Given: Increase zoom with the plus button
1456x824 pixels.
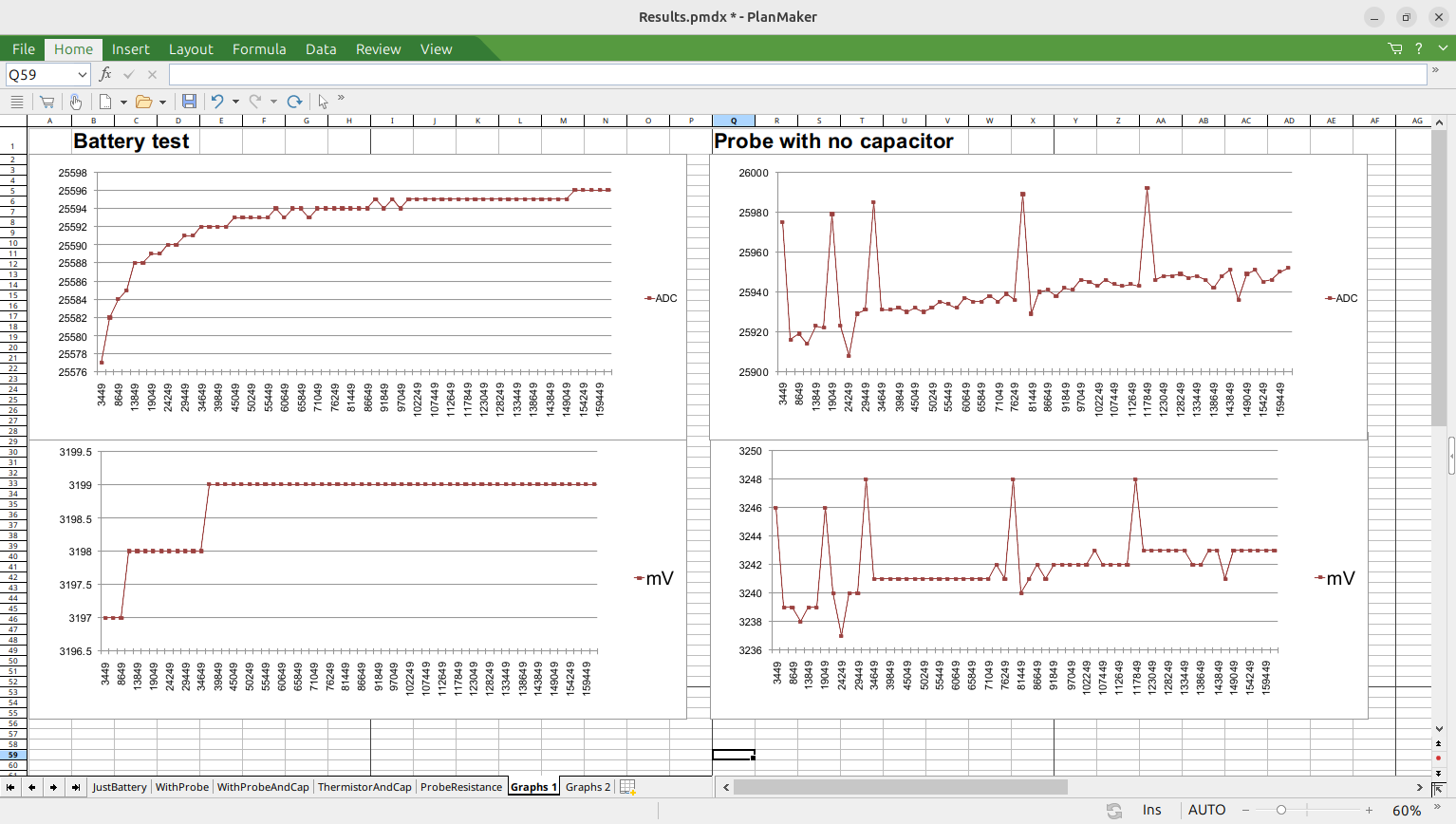Looking at the screenshot, I should pos(1369,810).
